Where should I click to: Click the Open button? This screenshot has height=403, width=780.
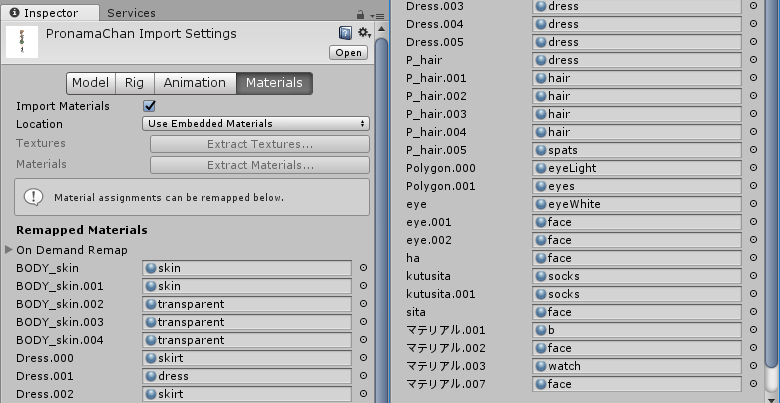[x=349, y=53]
